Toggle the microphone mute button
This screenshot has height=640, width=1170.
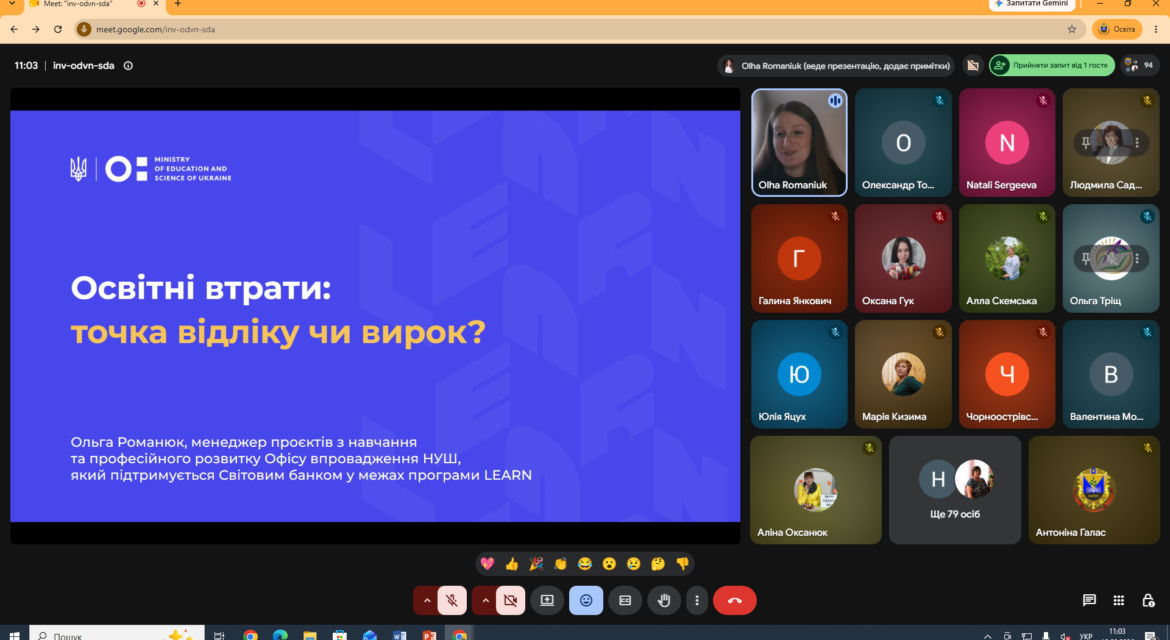(452, 600)
